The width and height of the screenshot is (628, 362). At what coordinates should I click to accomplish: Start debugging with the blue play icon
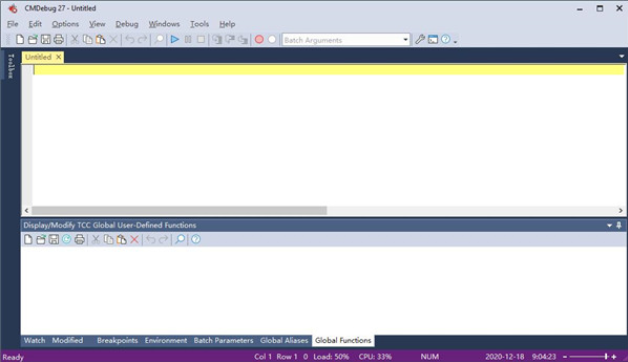tap(175, 39)
